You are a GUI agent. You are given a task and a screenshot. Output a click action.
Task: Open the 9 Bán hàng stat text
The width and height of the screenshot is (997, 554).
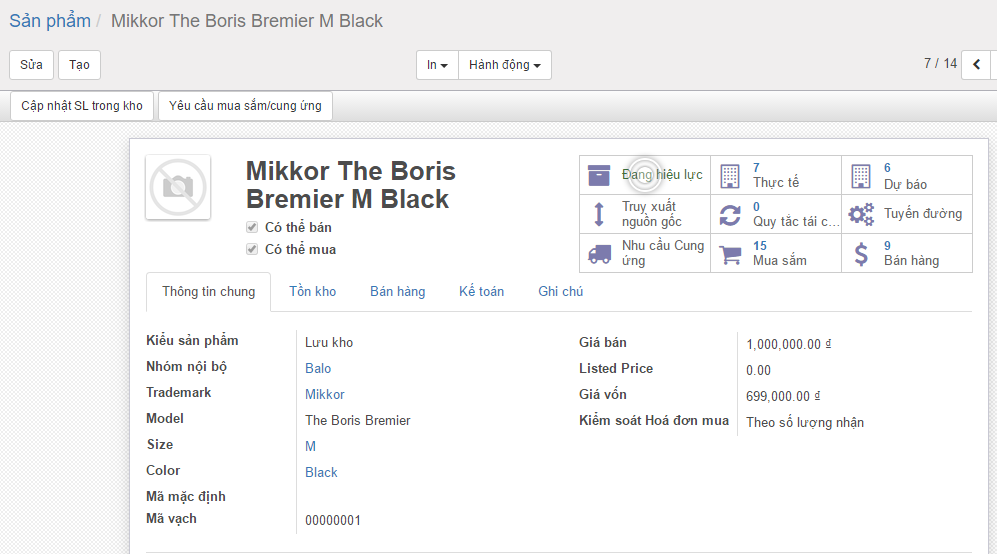tap(911, 253)
